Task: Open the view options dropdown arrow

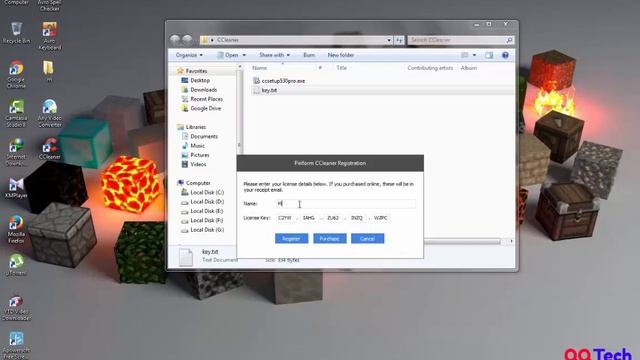Action: pos(474,55)
